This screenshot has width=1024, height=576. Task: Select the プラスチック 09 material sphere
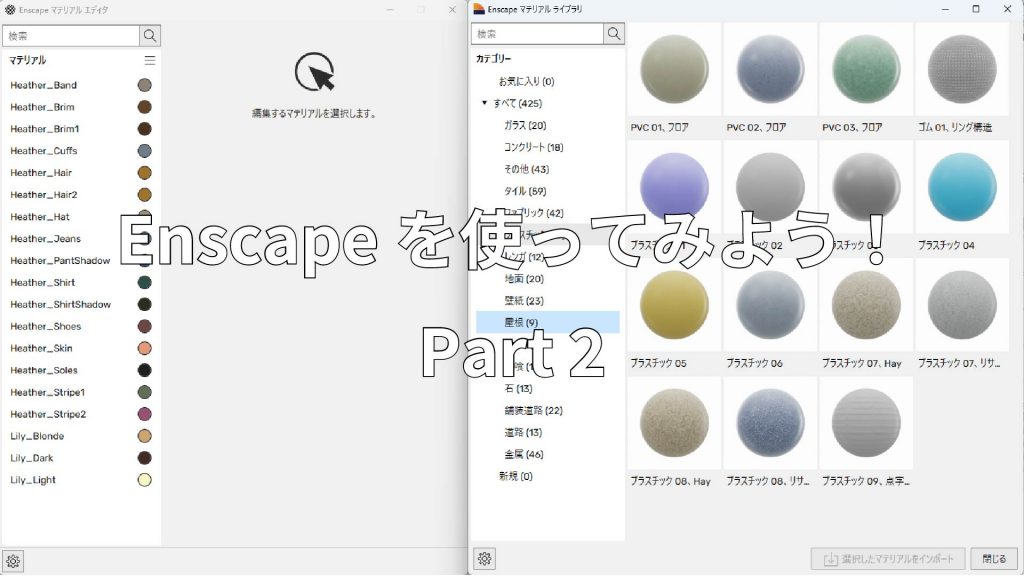pos(866,423)
